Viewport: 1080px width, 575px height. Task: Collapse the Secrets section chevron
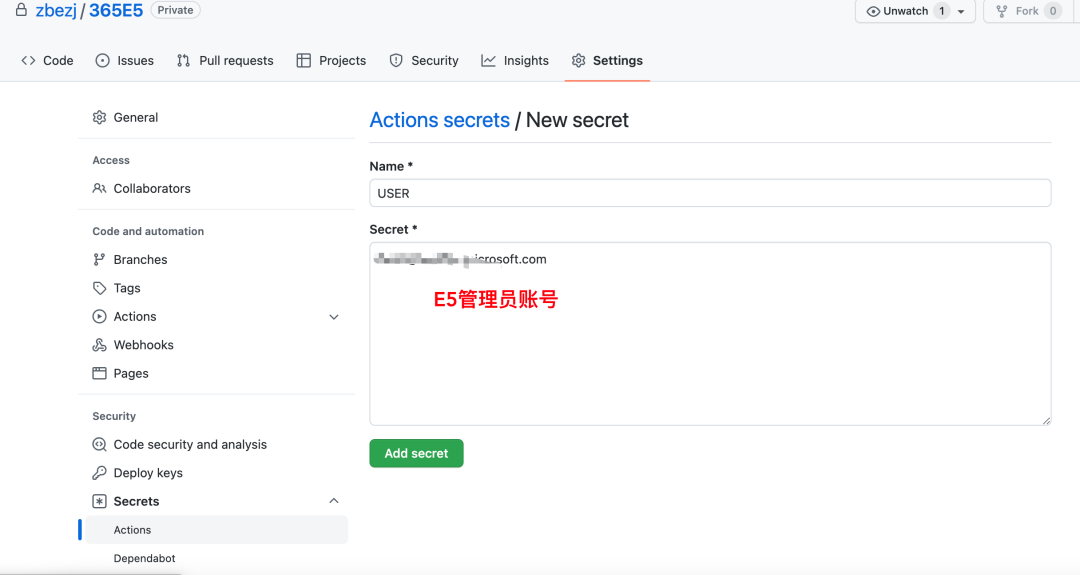pos(334,501)
